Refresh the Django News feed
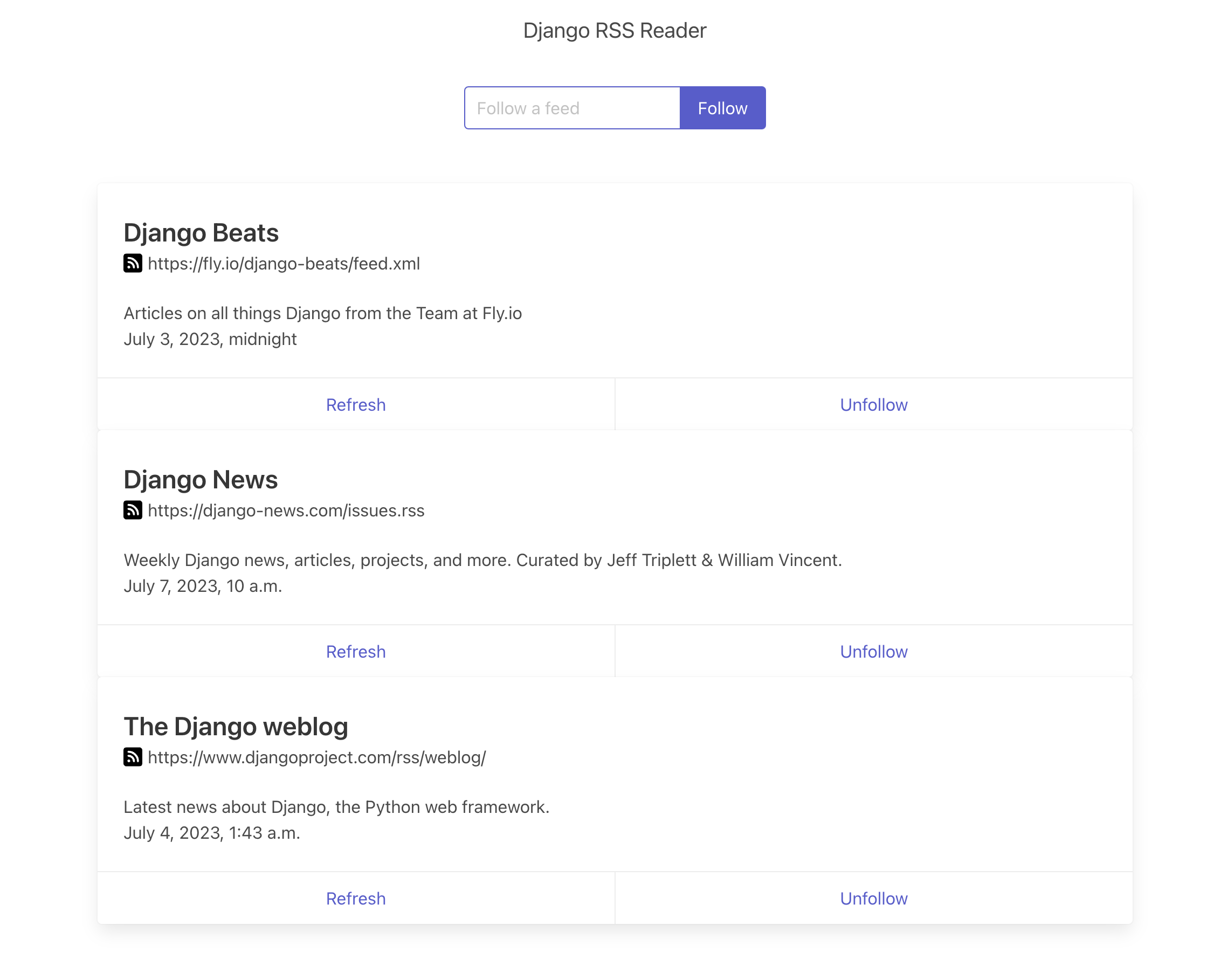1228x980 pixels. pyautogui.click(x=355, y=651)
